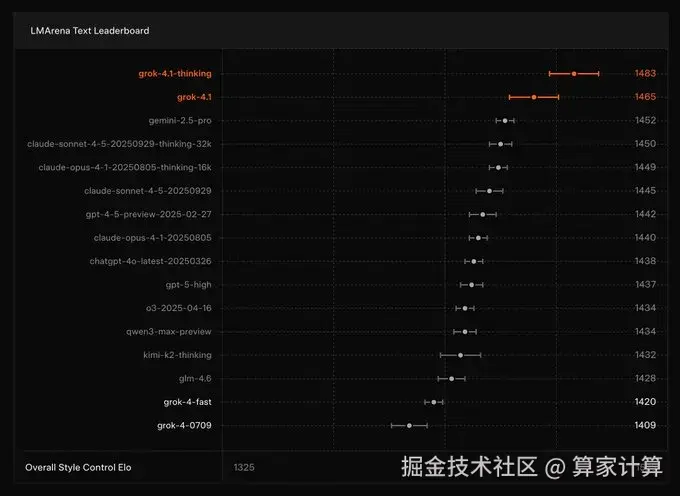Click the kimi-k2-thinking label
This screenshot has height=496, width=680.
pyautogui.click(x=177, y=355)
